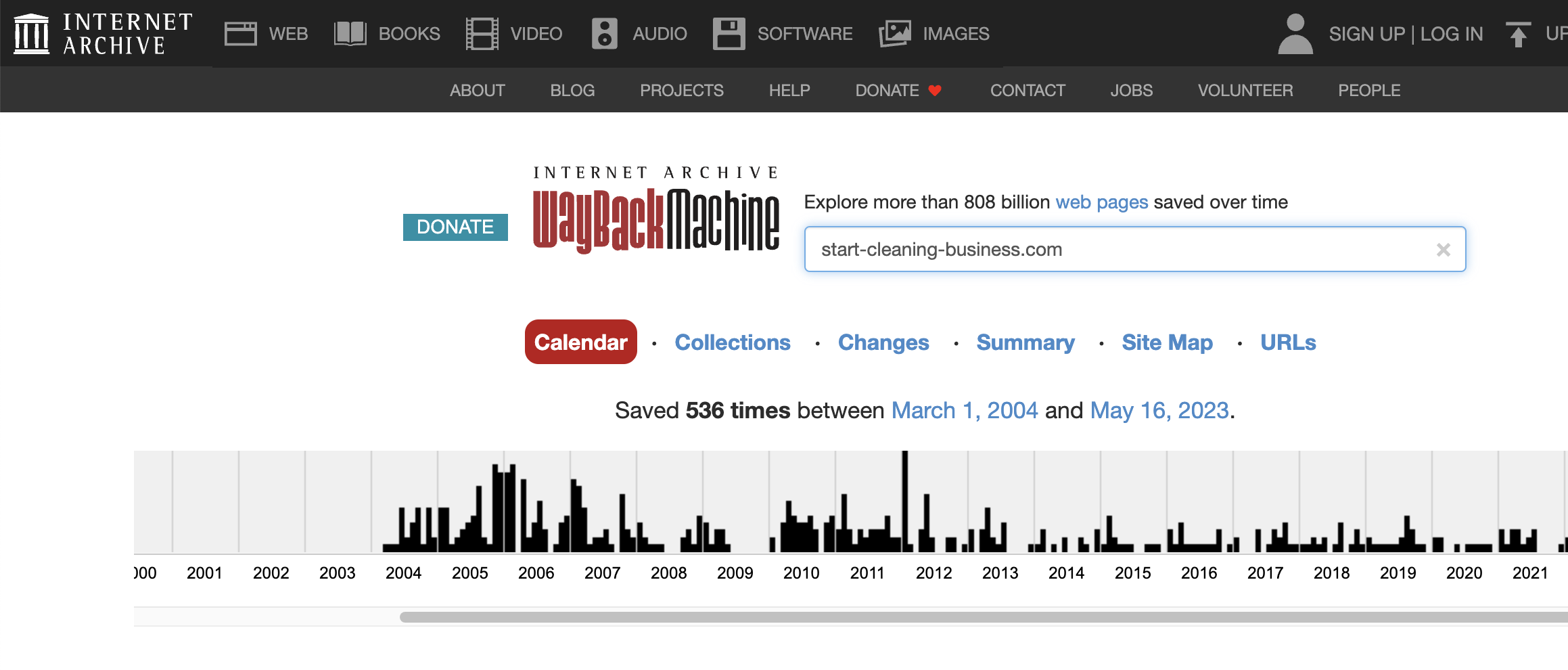1568x670 pixels.
Task: Click the teal DONATE button
Action: pyautogui.click(x=455, y=227)
